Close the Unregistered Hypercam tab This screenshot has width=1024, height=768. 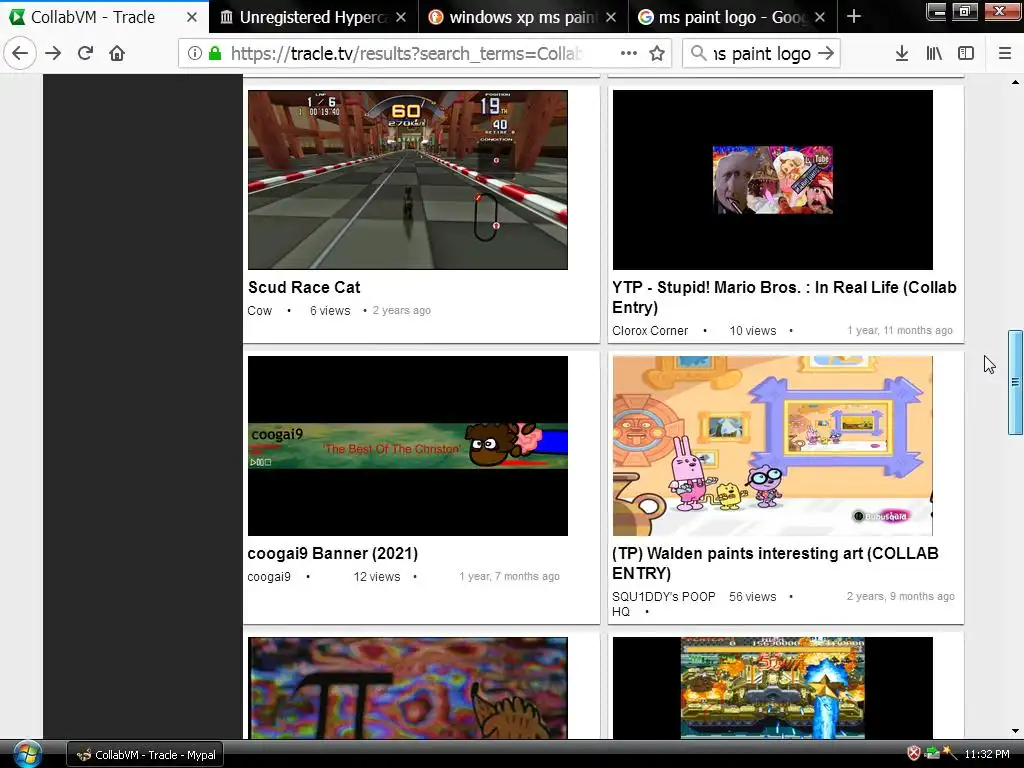[x=402, y=17]
